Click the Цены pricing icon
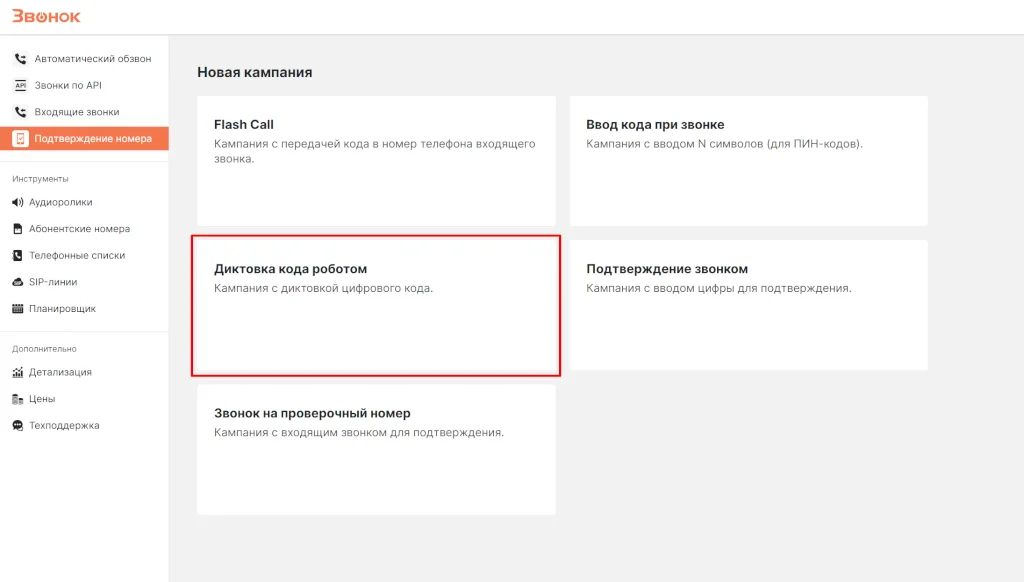This screenshot has height=582, width=1024. point(17,399)
